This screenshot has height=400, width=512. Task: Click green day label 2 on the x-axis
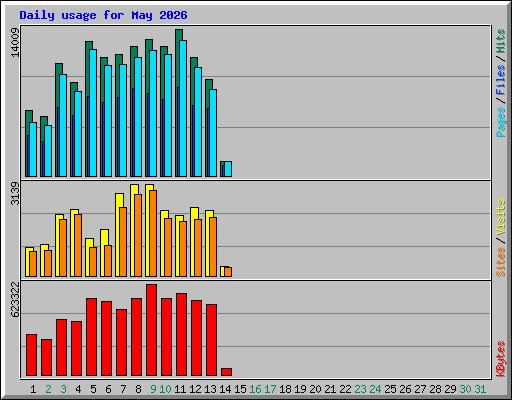coord(48,389)
